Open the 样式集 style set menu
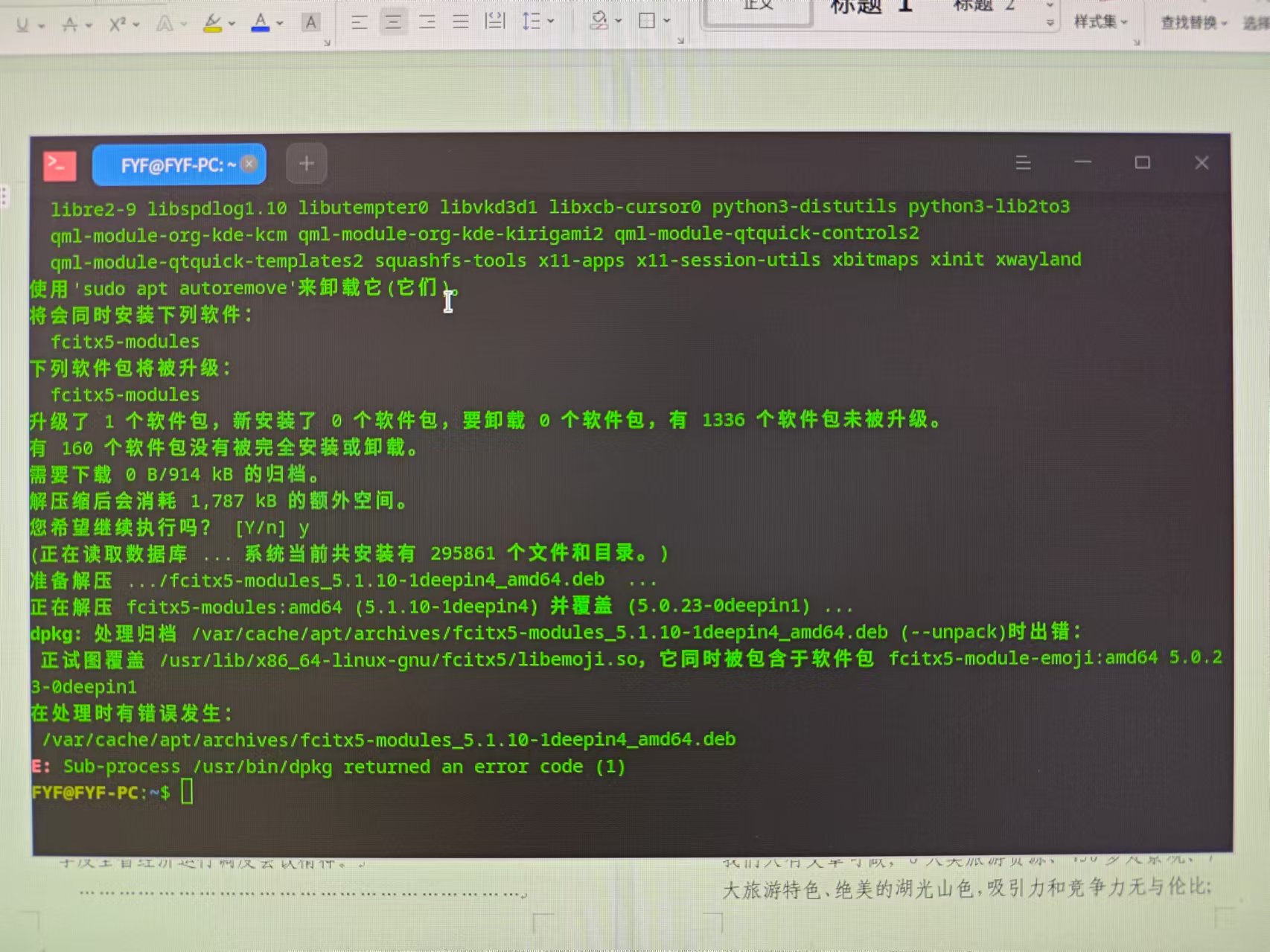1270x952 pixels. click(x=1100, y=22)
